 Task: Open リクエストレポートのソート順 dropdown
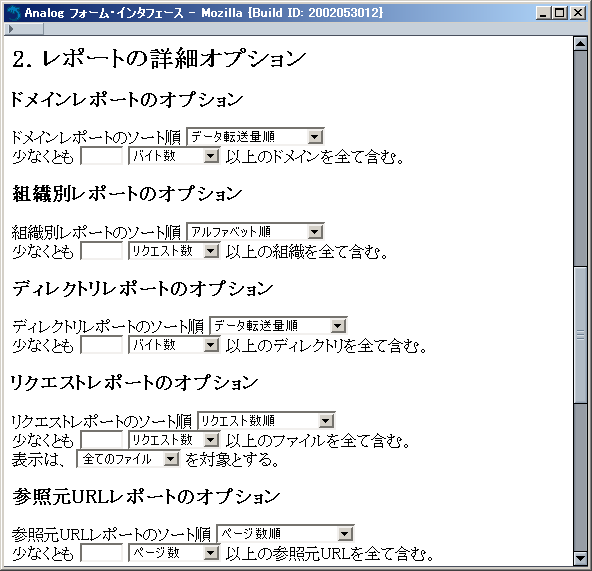(267, 421)
